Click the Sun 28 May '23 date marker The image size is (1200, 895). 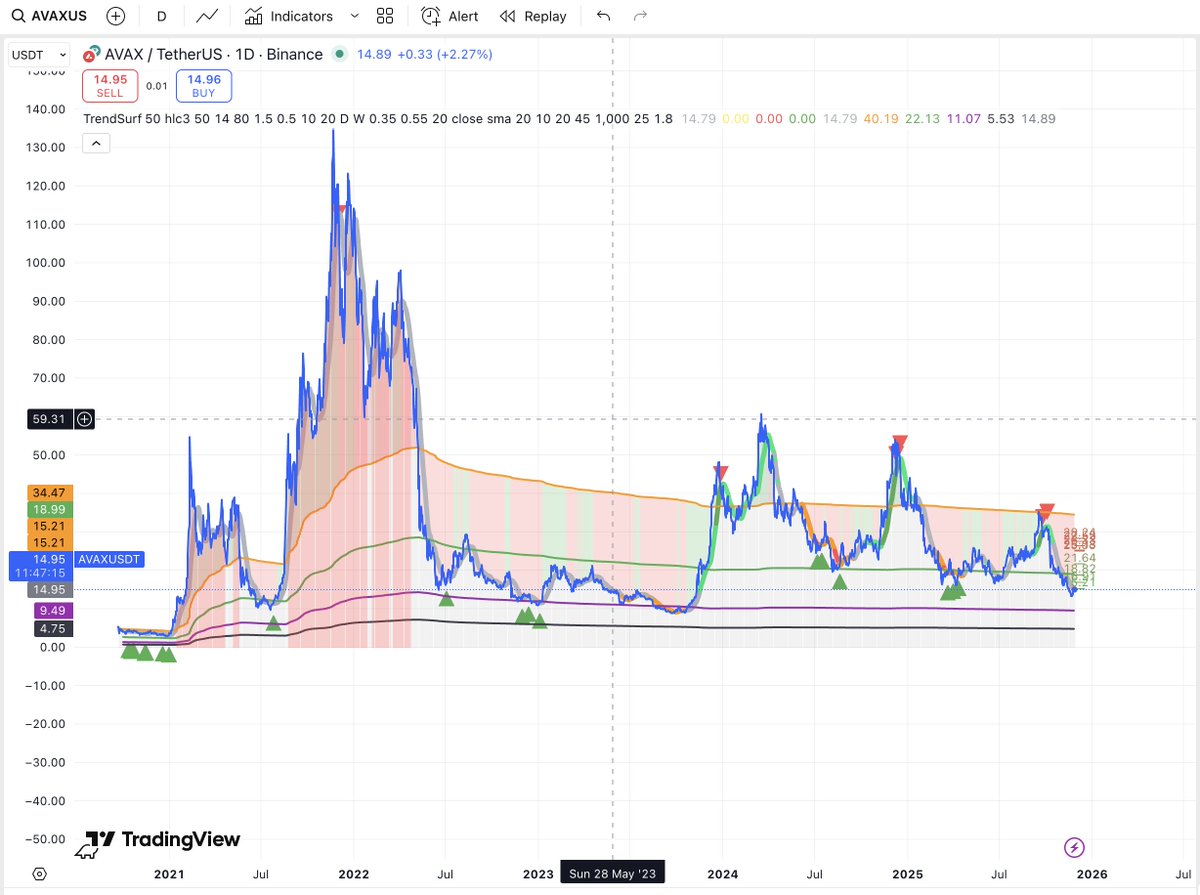(x=611, y=872)
